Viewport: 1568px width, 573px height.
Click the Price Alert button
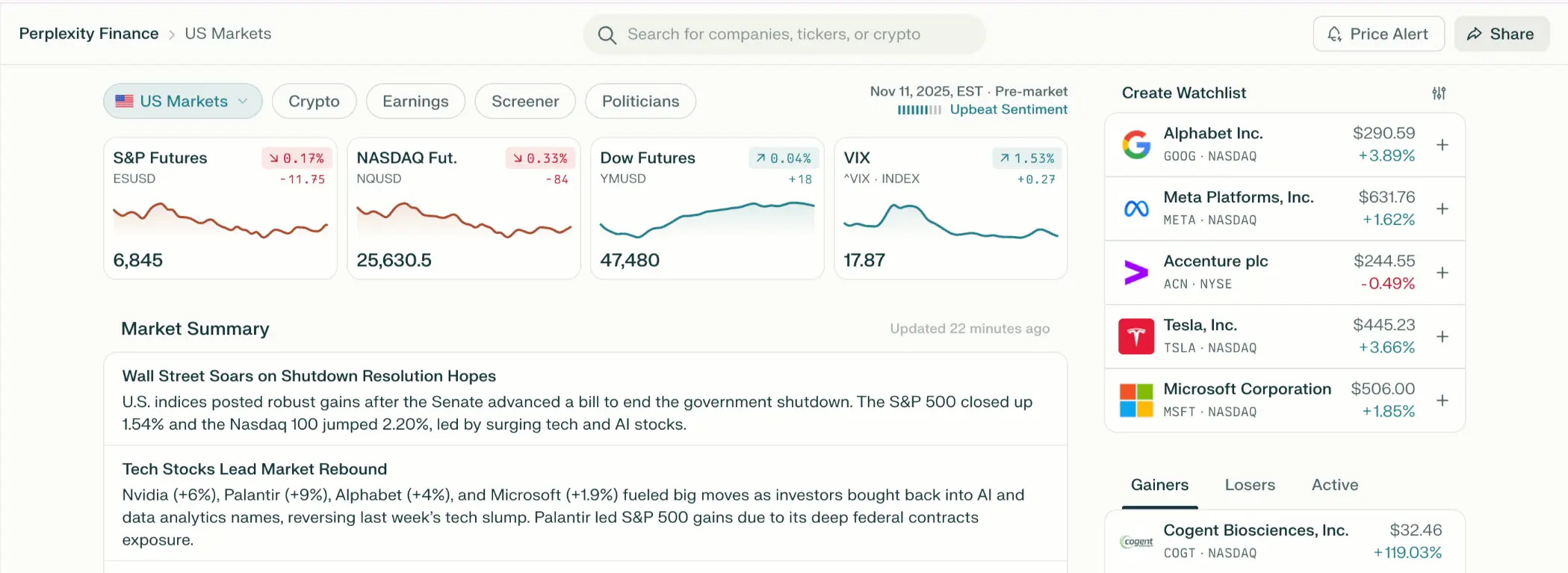tap(1378, 34)
